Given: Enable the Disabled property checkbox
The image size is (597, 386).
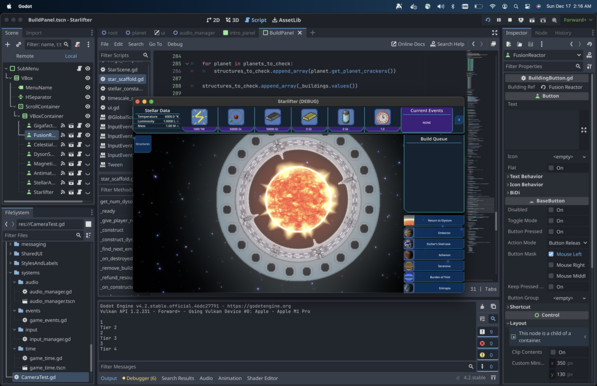Looking at the screenshot, I should coord(551,210).
